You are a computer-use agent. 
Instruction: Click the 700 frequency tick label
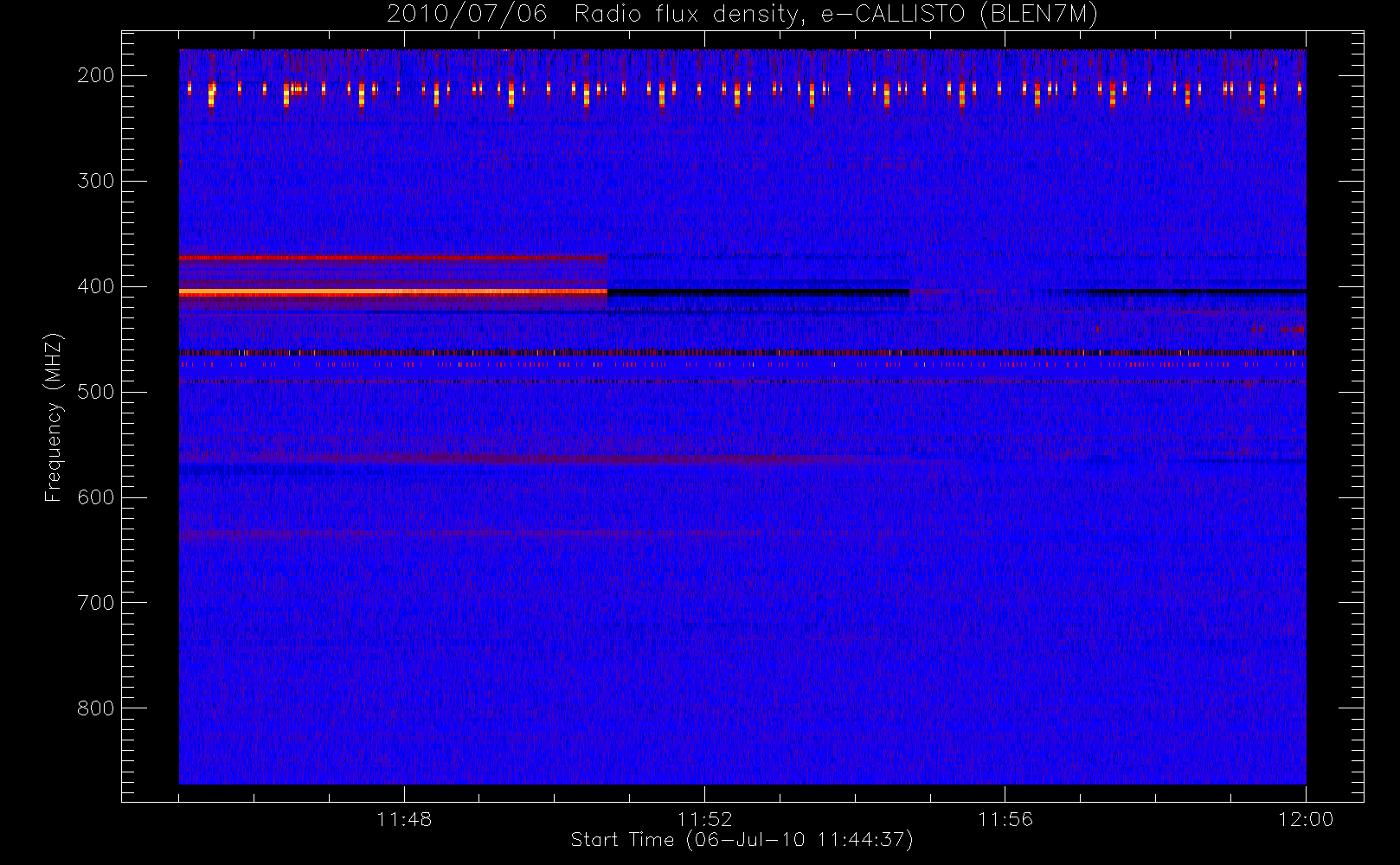[x=96, y=603]
